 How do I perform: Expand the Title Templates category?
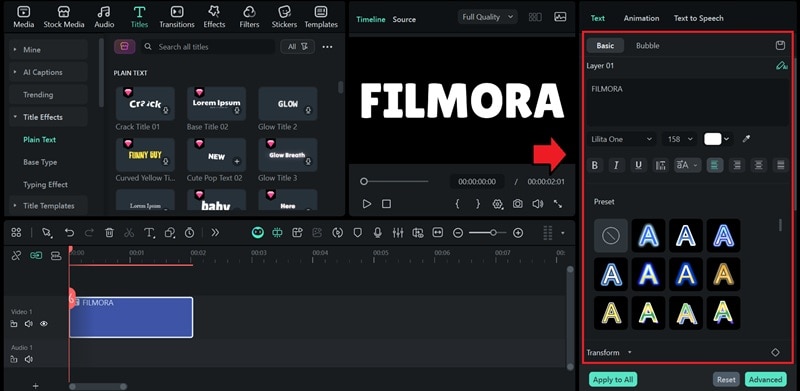coord(48,206)
